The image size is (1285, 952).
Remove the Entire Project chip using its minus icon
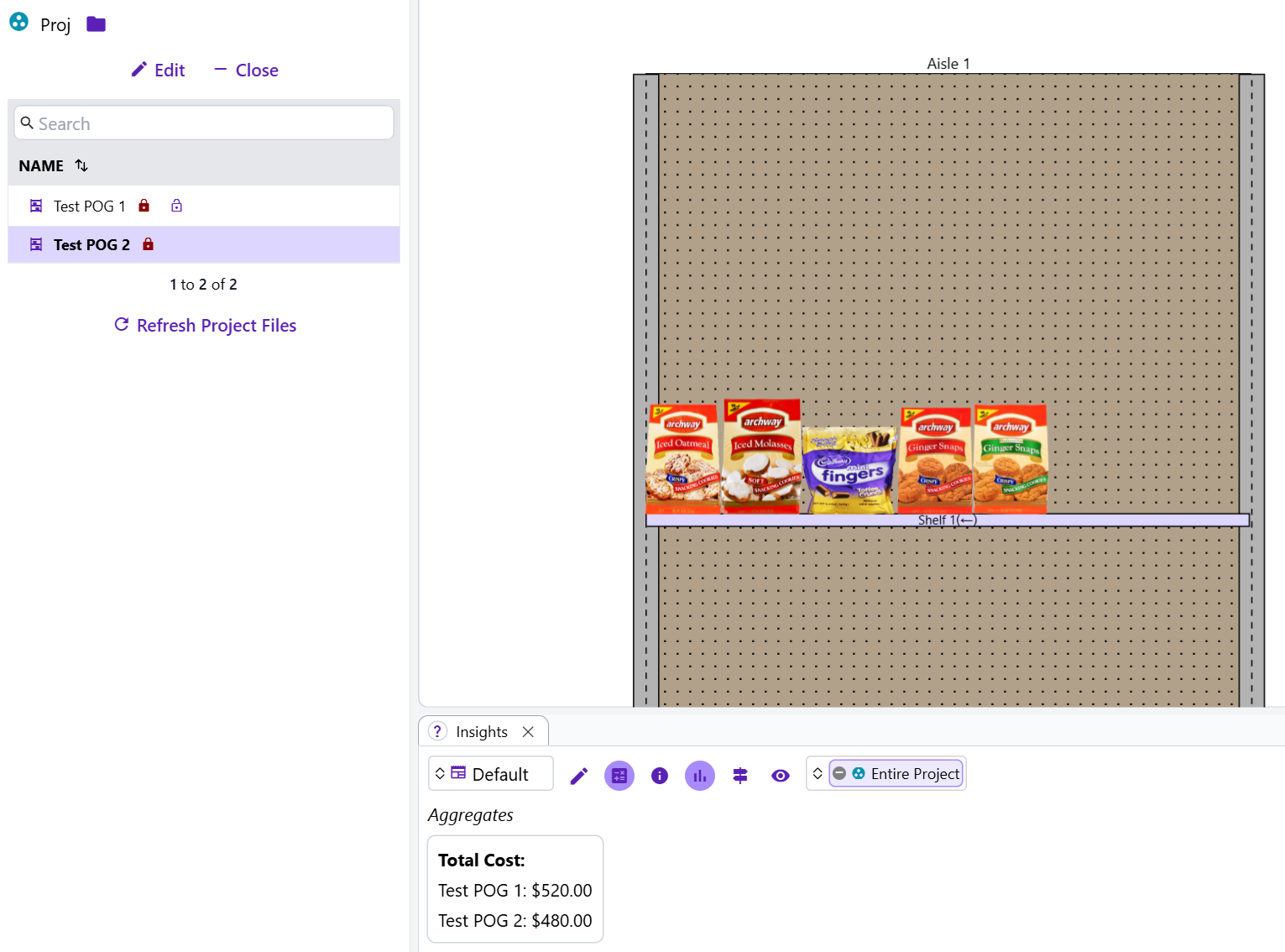[839, 774]
